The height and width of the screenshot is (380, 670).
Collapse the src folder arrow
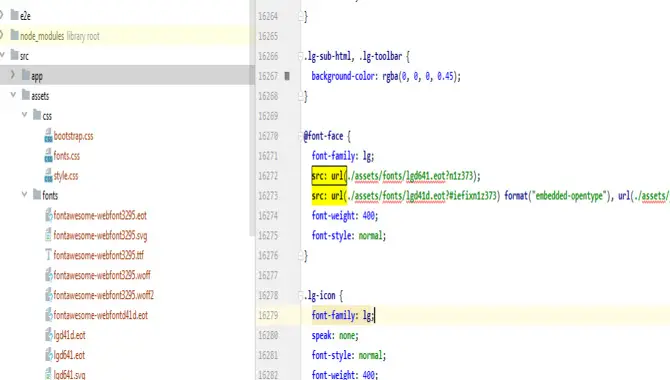click(2, 55)
